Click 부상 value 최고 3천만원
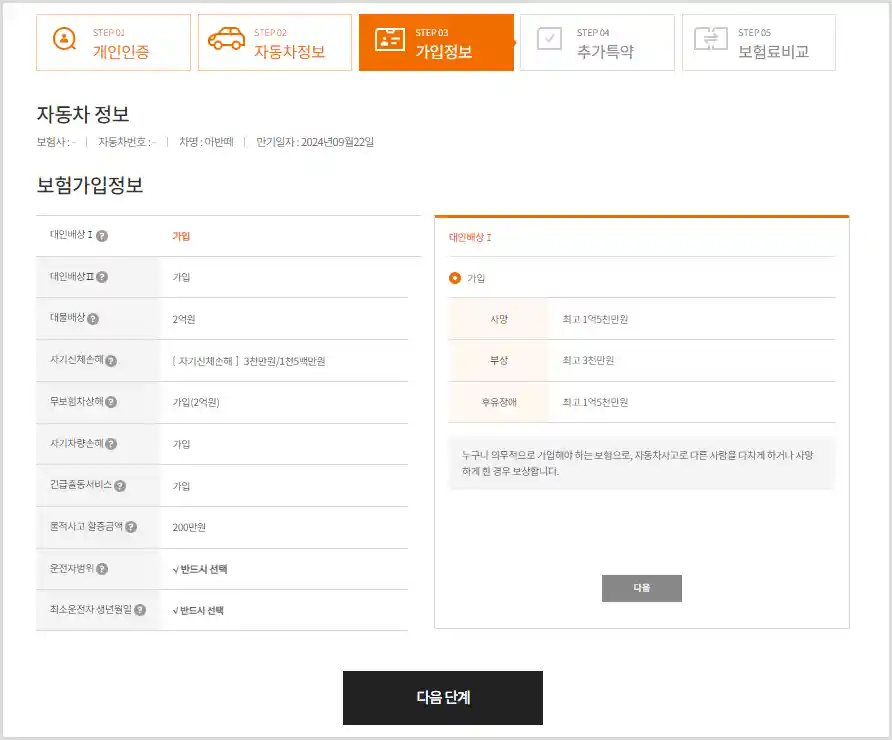 pos(588,361)
